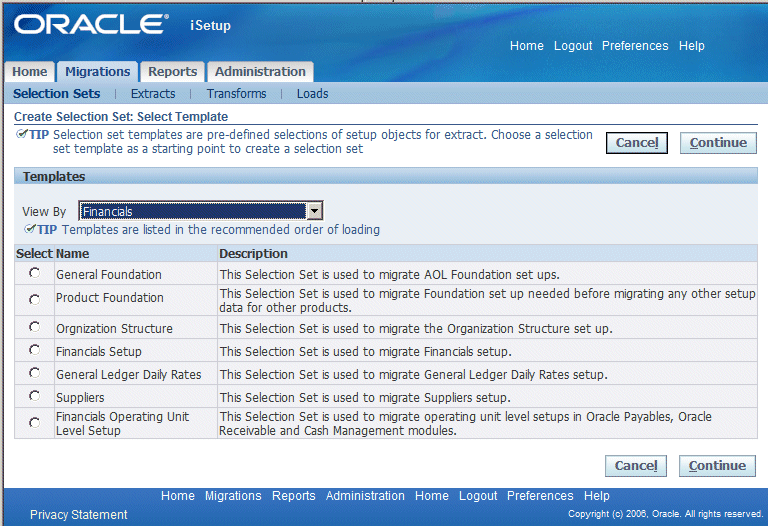Go to the Administration tab
The width and height of the screenshot is (768, 526).
click(260, 72)
